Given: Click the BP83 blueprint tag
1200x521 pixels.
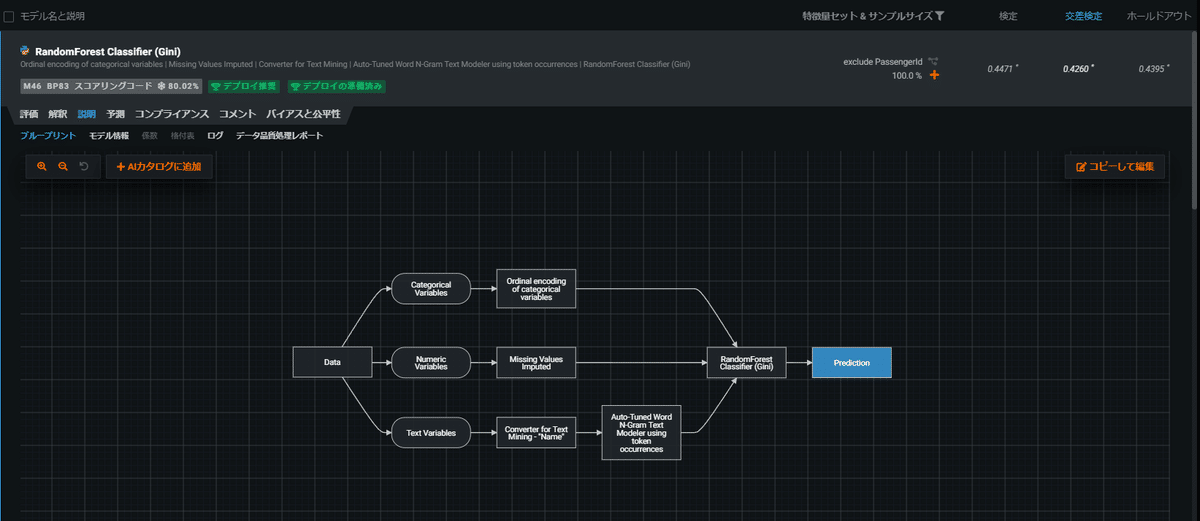Looking at the screenshot, I should pos(58,86).
